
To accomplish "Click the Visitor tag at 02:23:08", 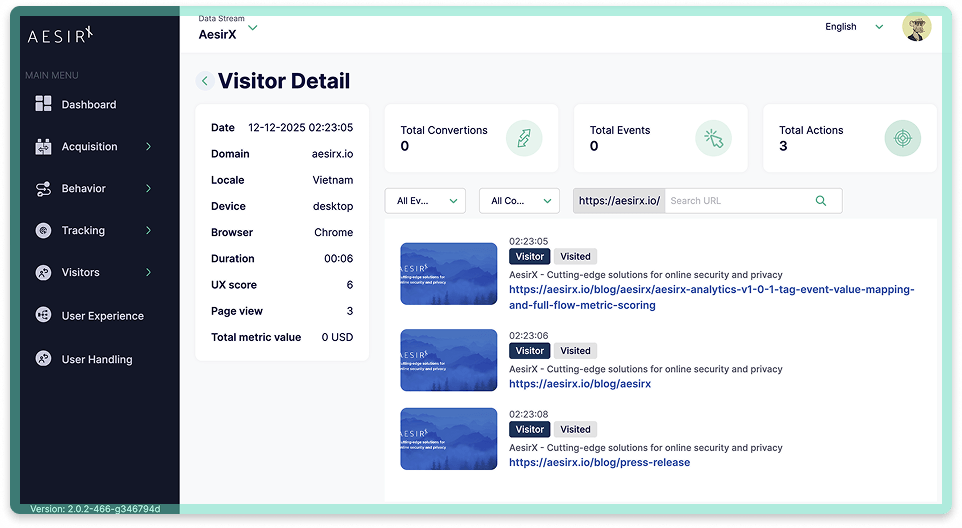I will point(529,429).
